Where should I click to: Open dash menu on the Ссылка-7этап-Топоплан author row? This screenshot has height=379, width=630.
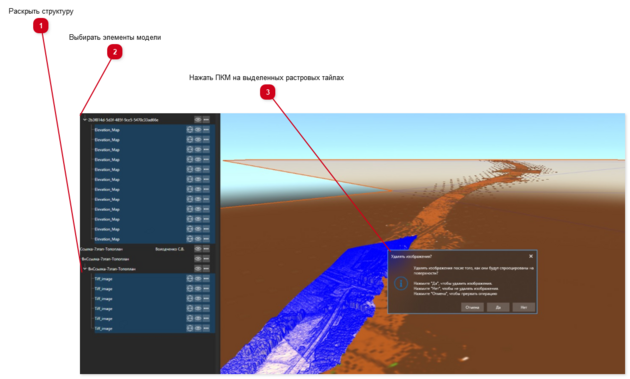206,249
